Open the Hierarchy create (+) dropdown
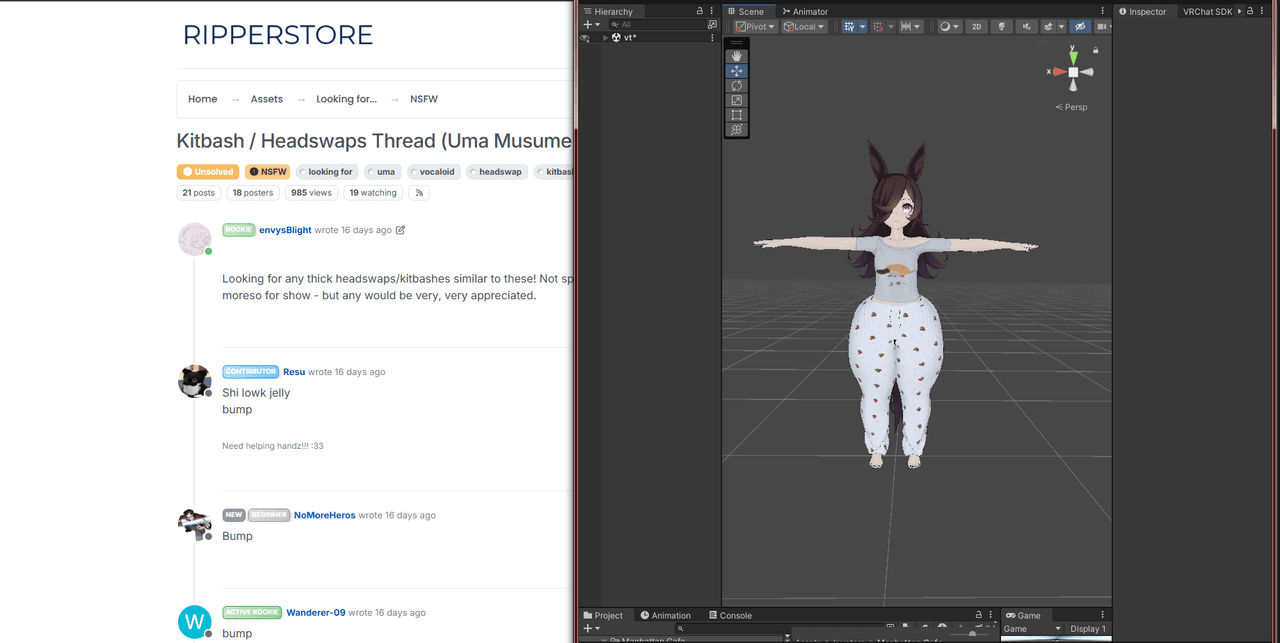 591,25
